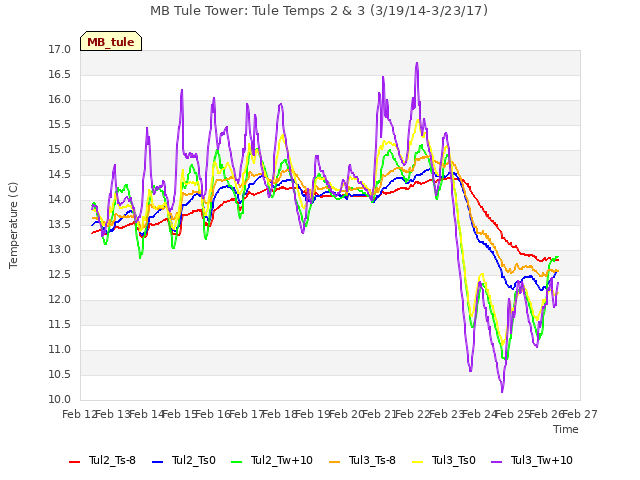Click the 10.5 y-axis tick label
640x480 pixels.
click(60, 375)
